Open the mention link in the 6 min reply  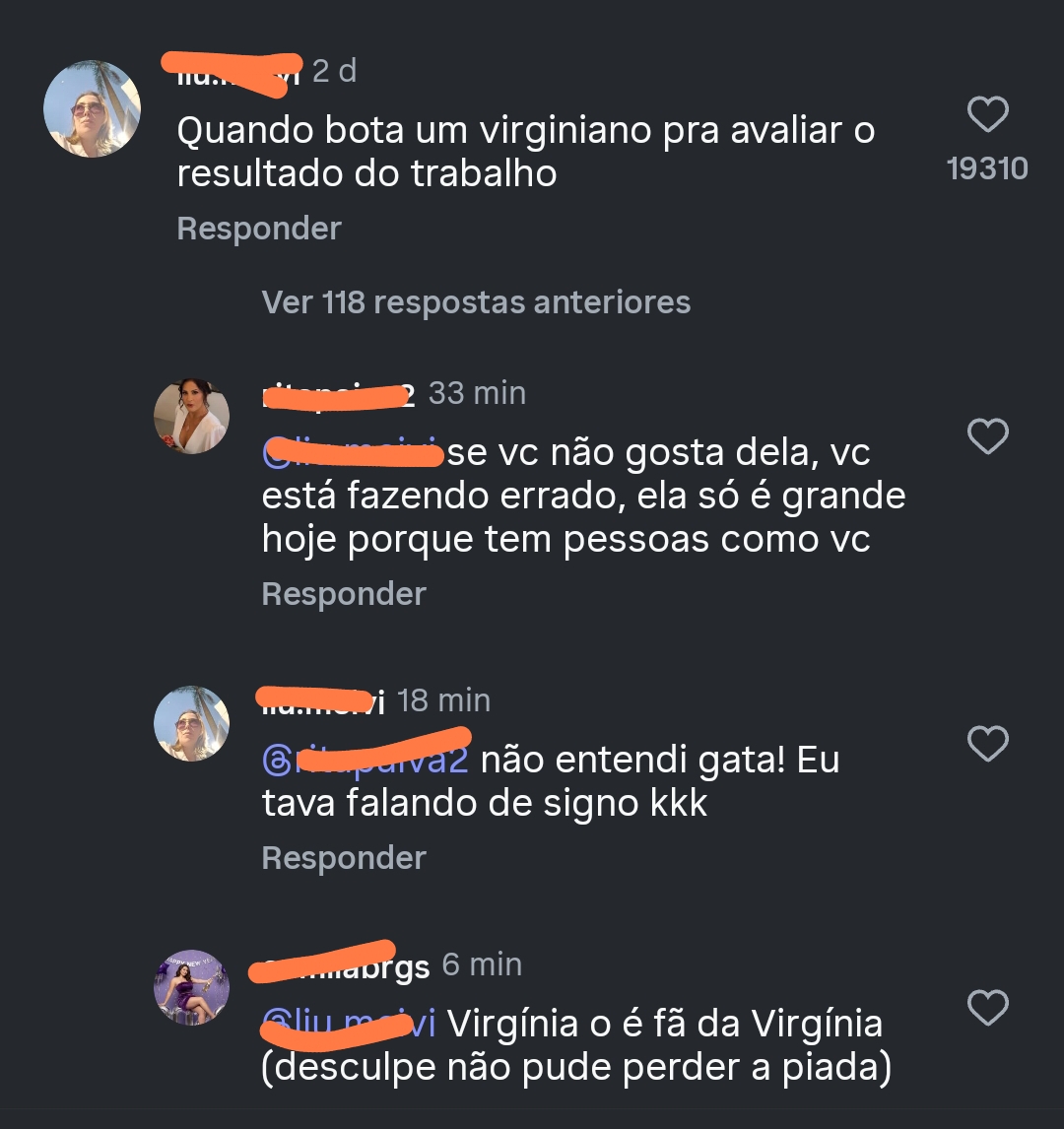(x=349, y=1024)
